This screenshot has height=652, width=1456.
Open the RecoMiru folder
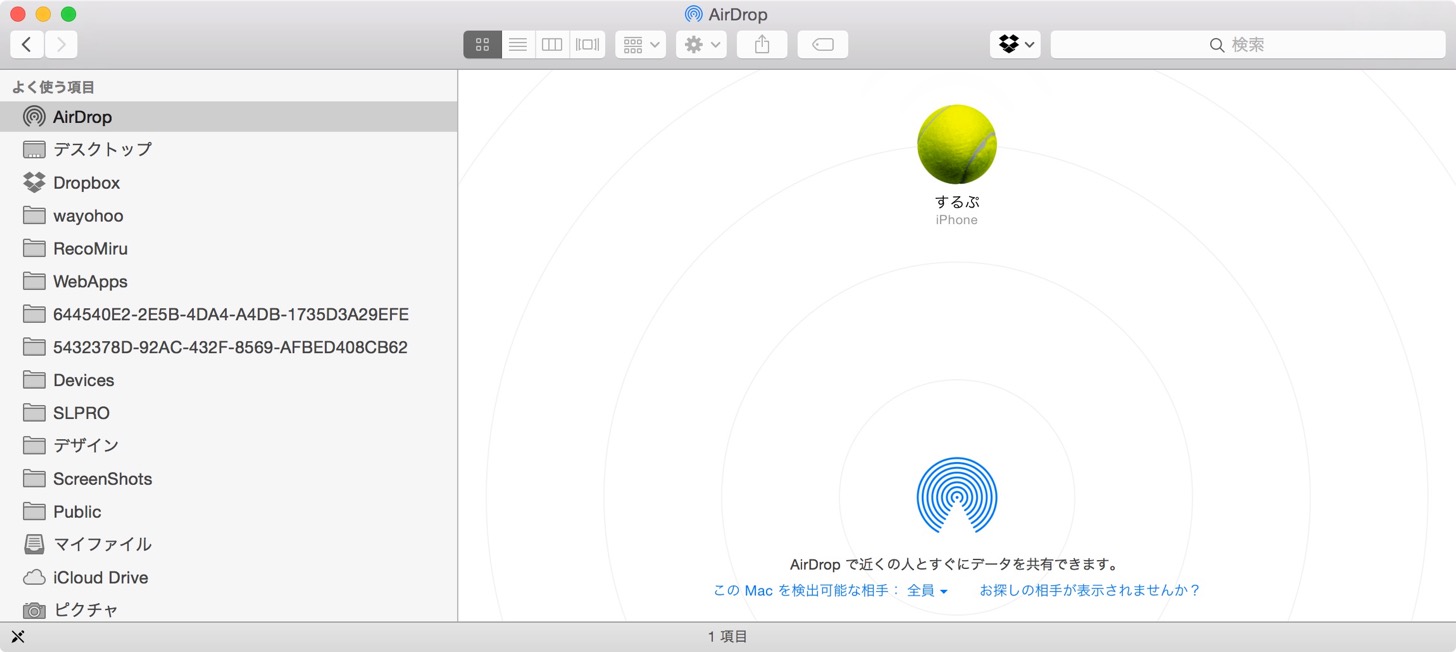(x=228, y=248)
